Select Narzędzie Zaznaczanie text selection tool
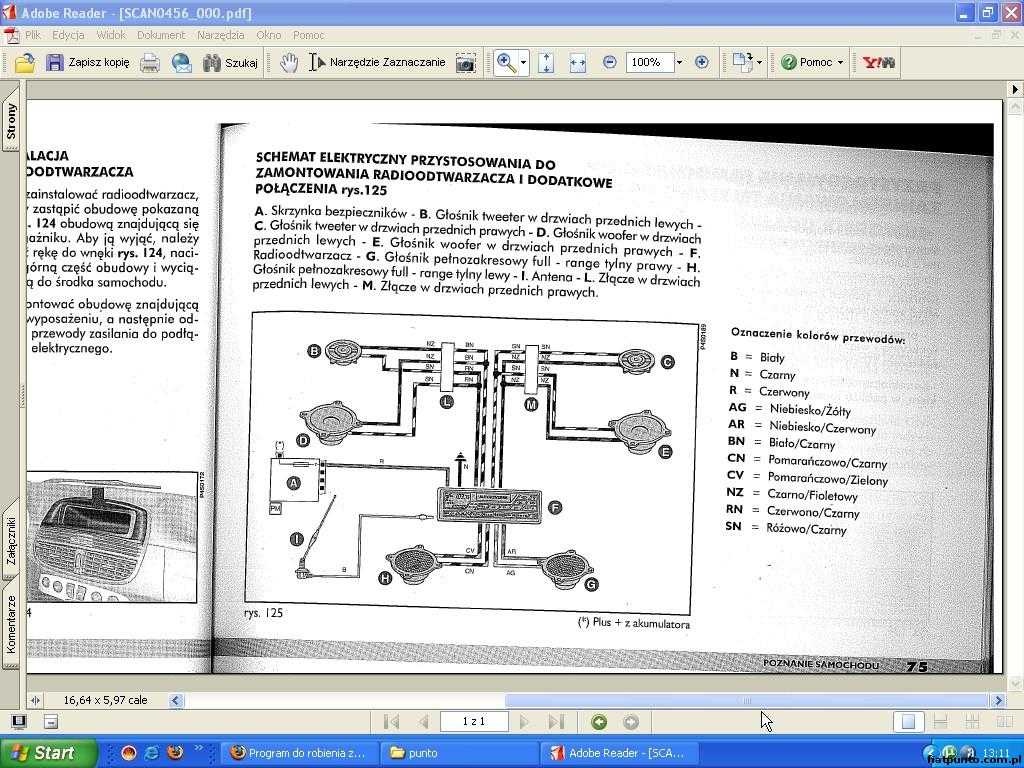 click(x=377, y=63)
